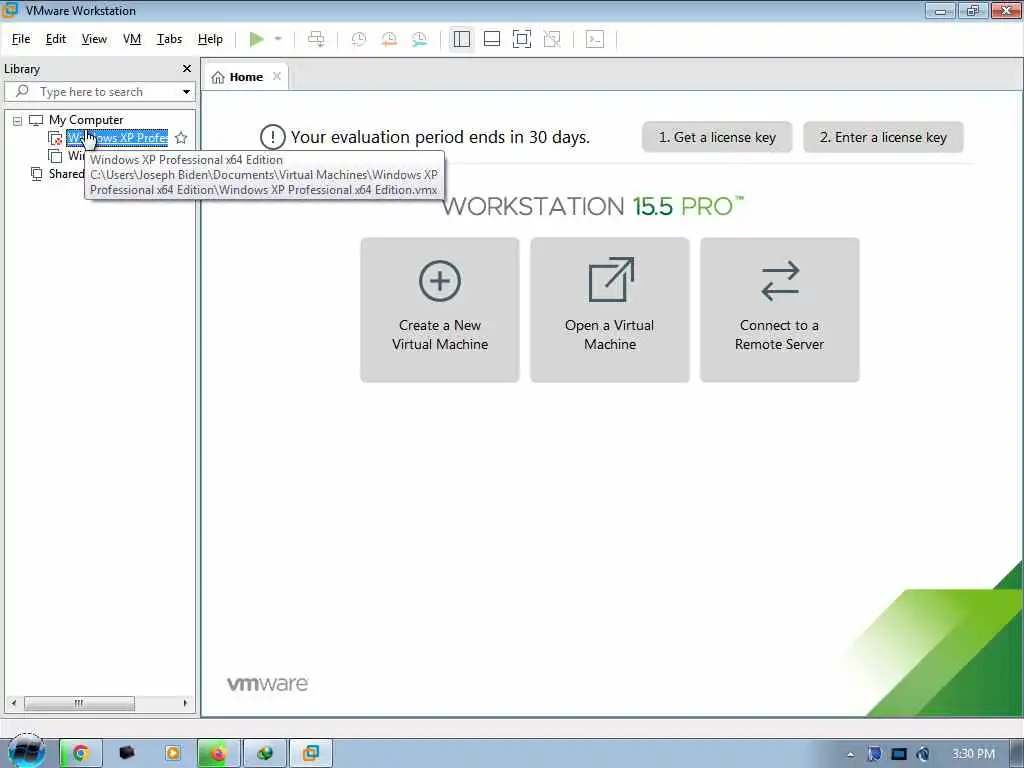Open the View menu
Screen dimensions: 1024x768
94,39
